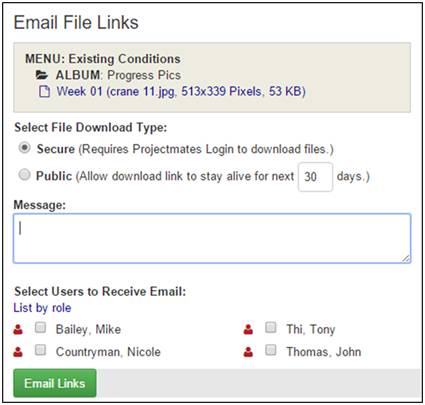Click inside the Message text area
This screenshot has height=405, width=425.
coord(212,239)
